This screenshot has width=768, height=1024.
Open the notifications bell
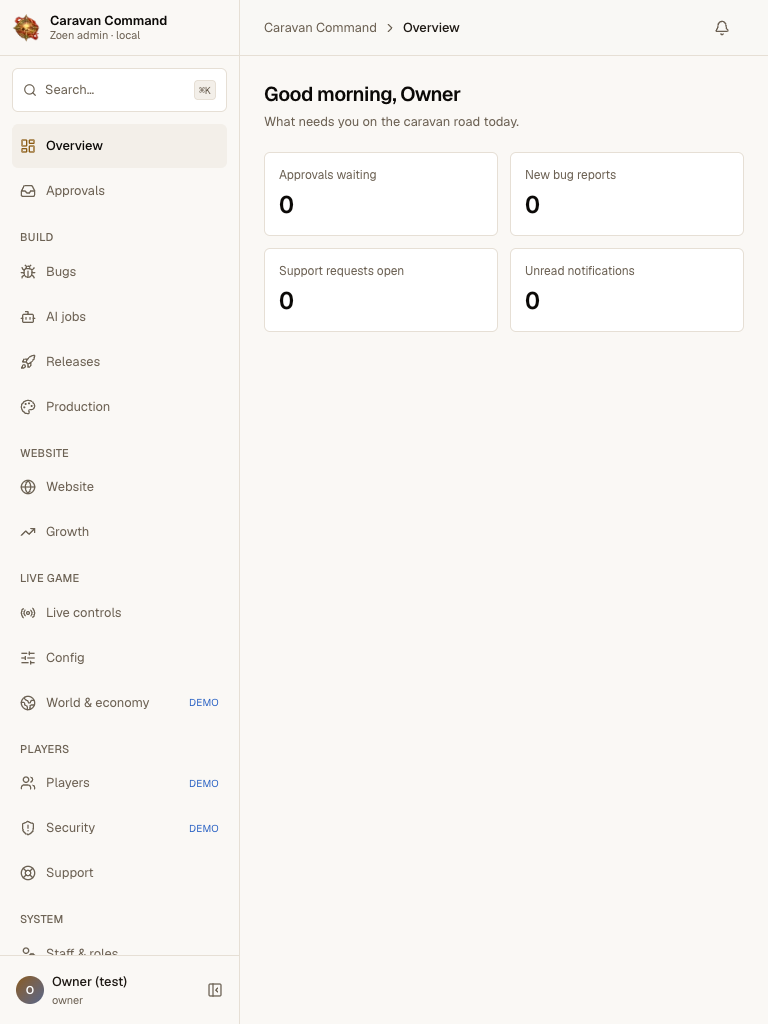click(722, 27)
